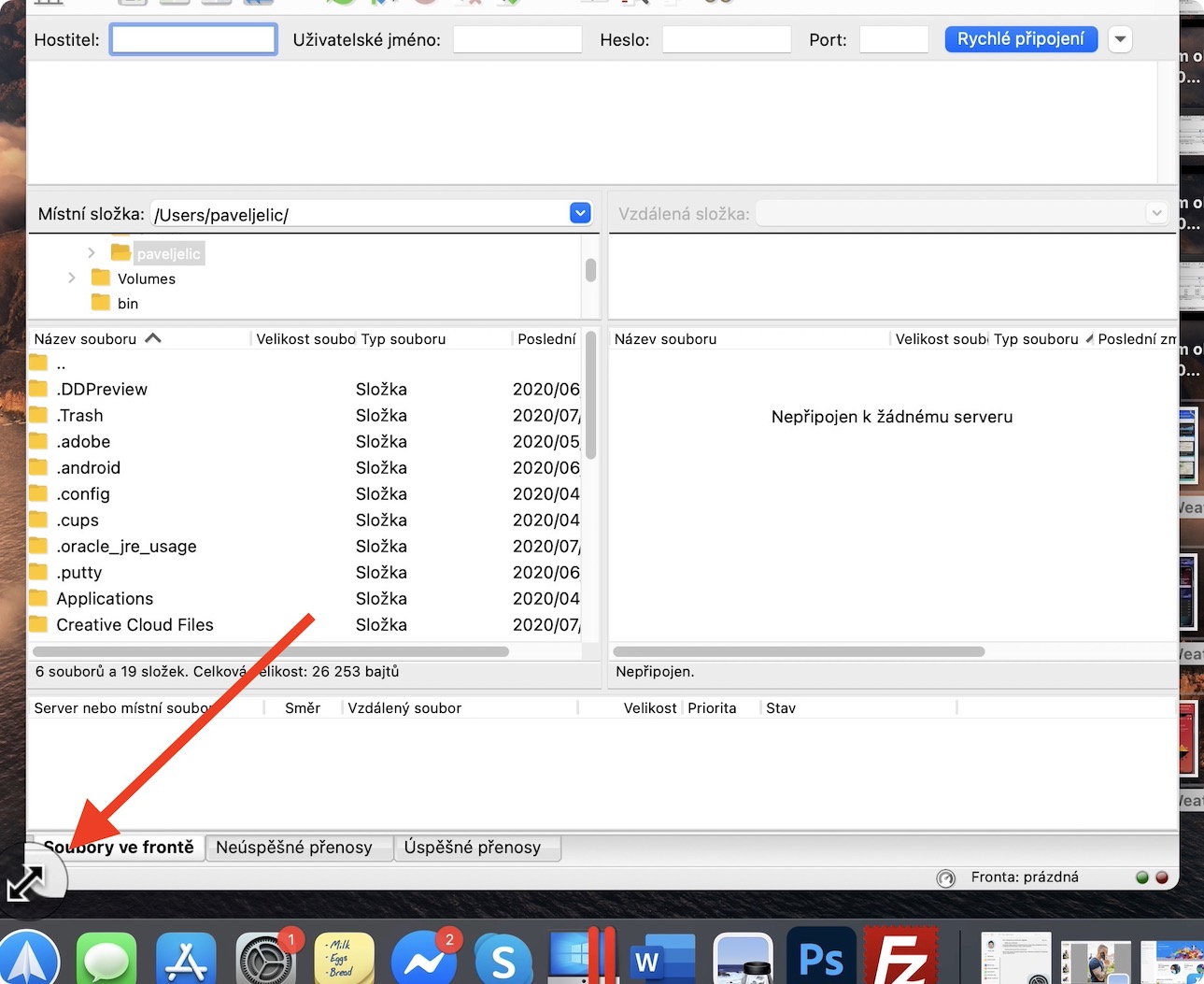Open FileZilla from the Dock

tap(899, 960)
